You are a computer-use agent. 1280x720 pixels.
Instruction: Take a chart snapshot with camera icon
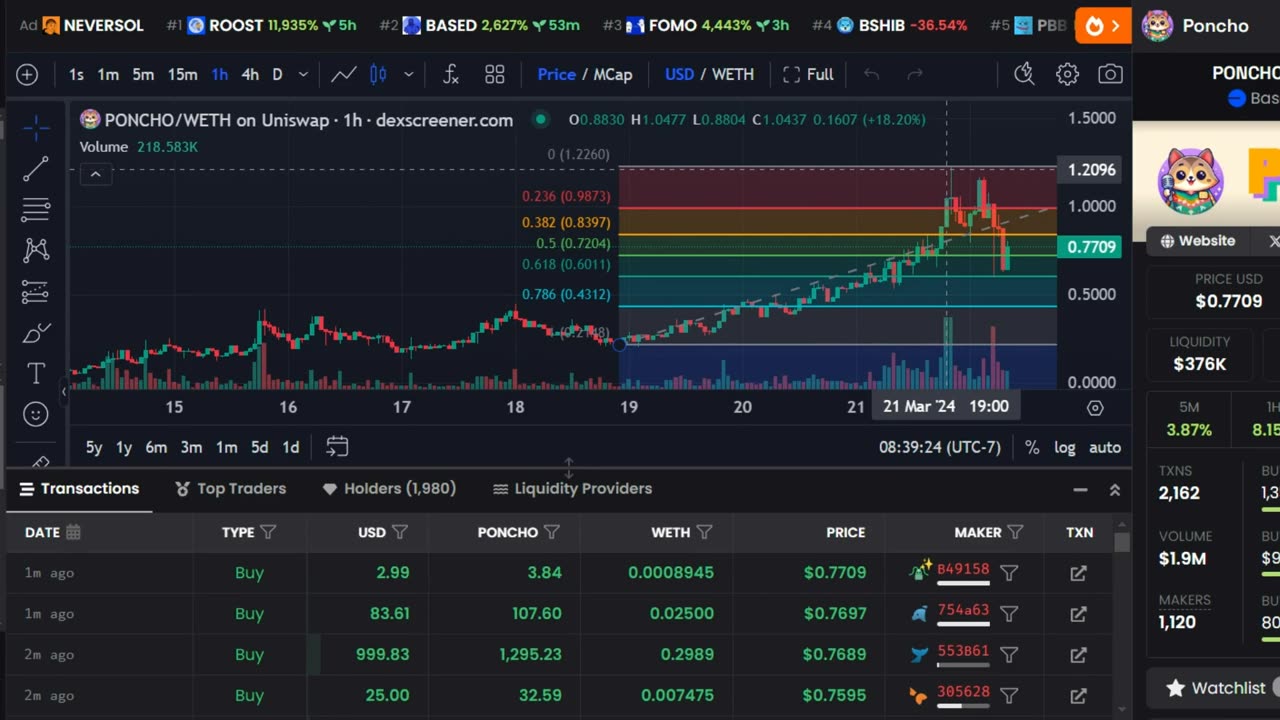(1110, 74)
